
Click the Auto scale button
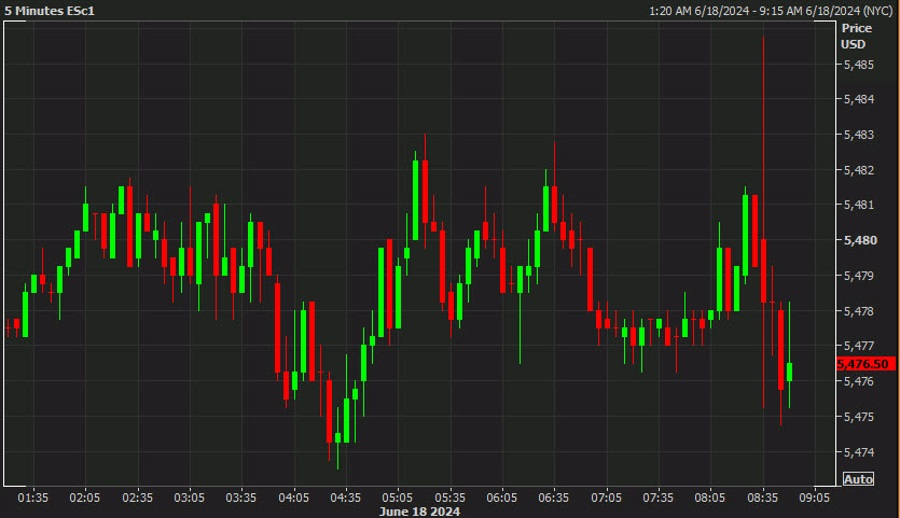click(x=858, y=479)
